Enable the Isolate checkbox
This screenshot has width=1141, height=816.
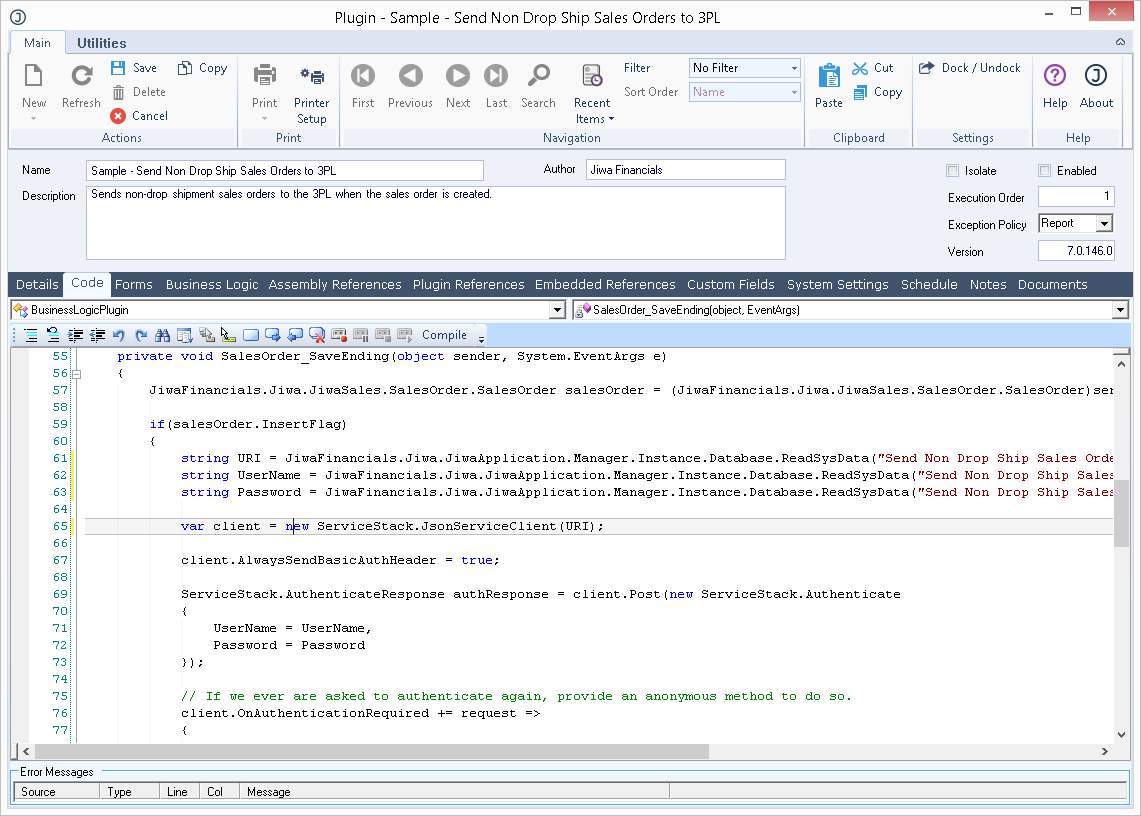pyautogui.click(x=952, y=171)
